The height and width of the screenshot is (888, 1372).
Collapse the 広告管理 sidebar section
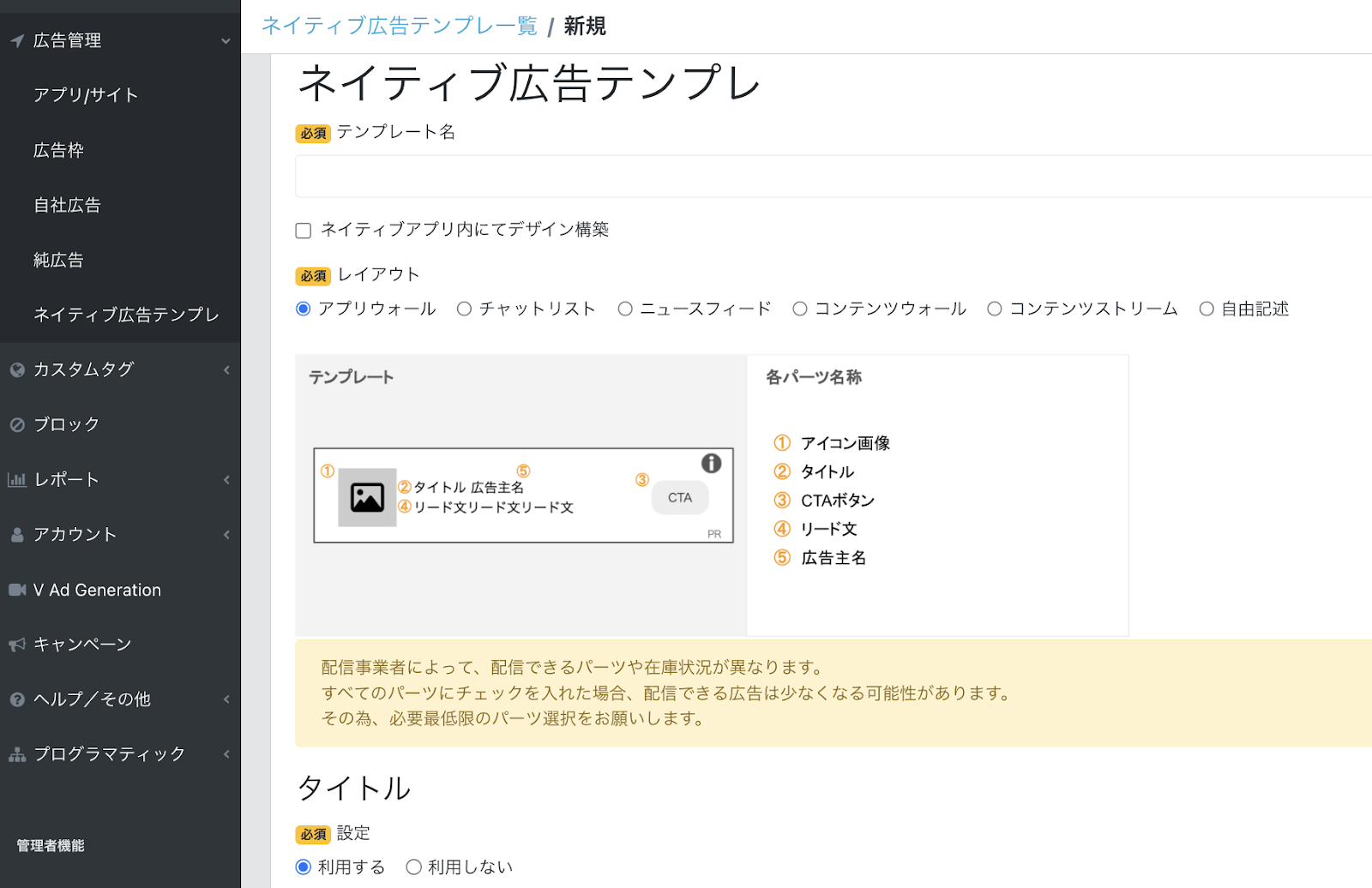226,39
